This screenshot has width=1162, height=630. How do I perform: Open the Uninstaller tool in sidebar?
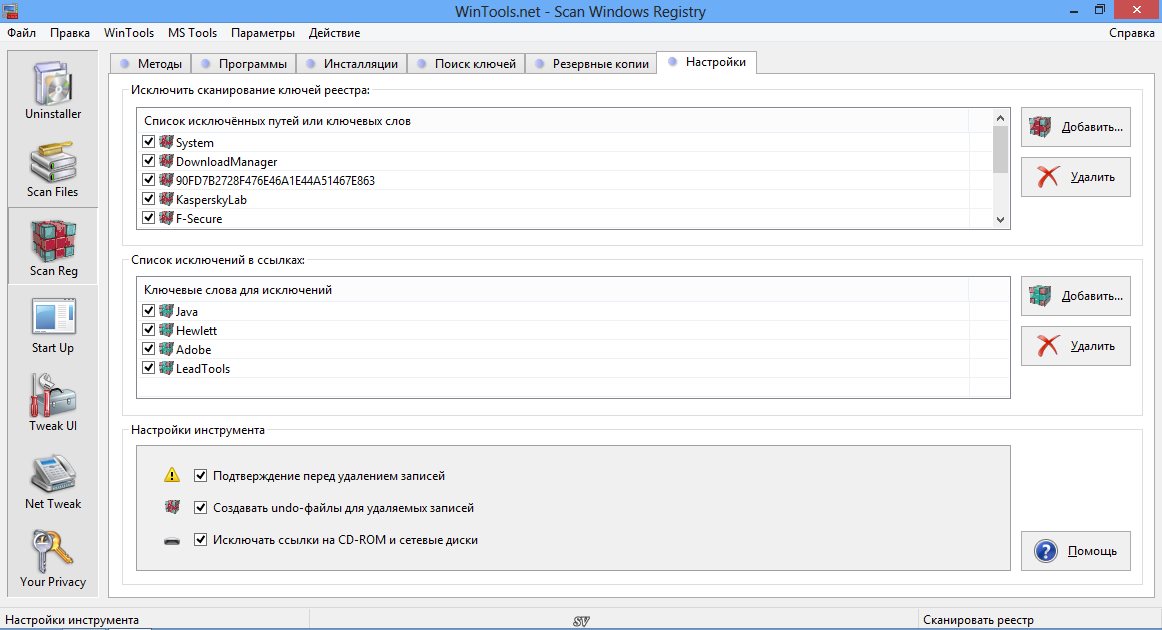click(53, 90)
